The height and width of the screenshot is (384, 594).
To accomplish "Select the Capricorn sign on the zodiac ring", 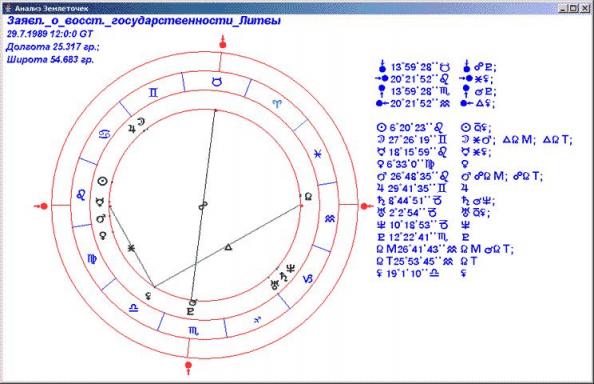I will point(308,279).
